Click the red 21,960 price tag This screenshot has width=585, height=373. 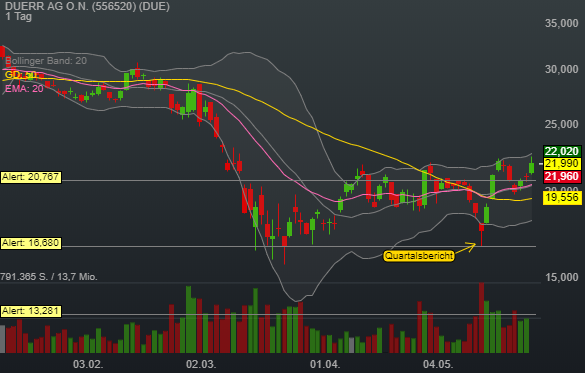coord(562,176)
